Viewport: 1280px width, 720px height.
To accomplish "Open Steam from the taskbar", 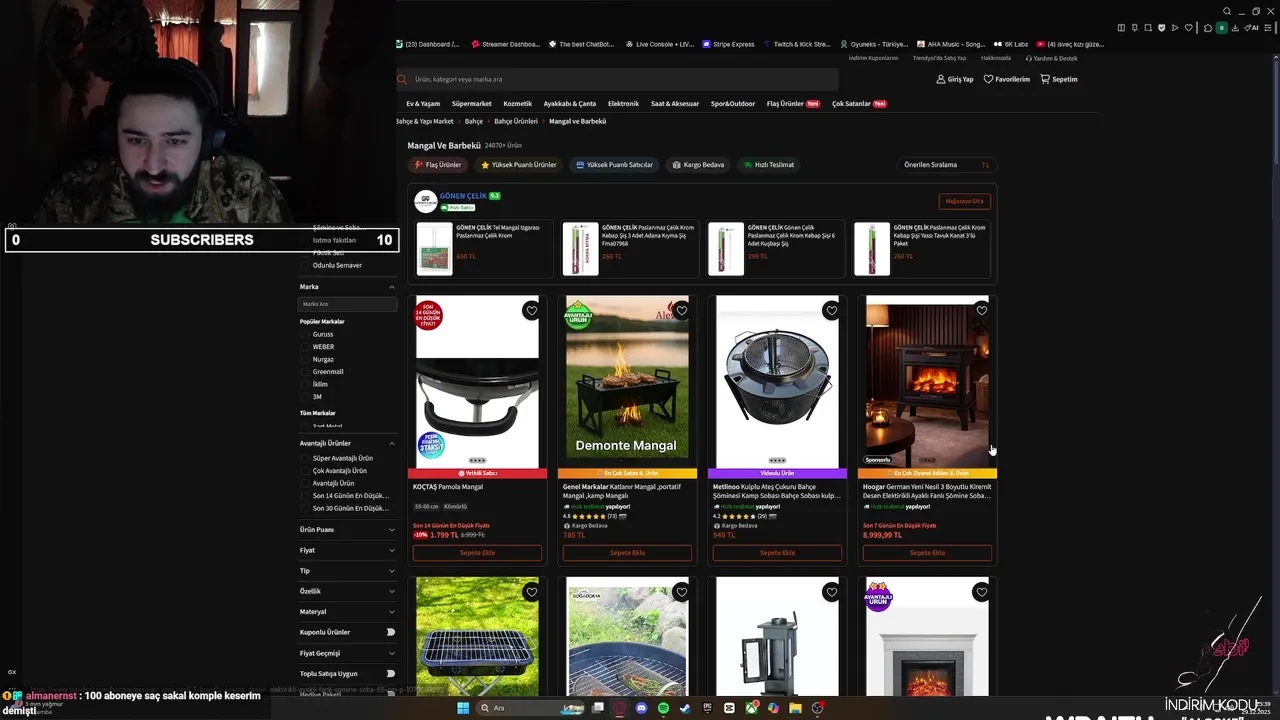I will point(685,708).
